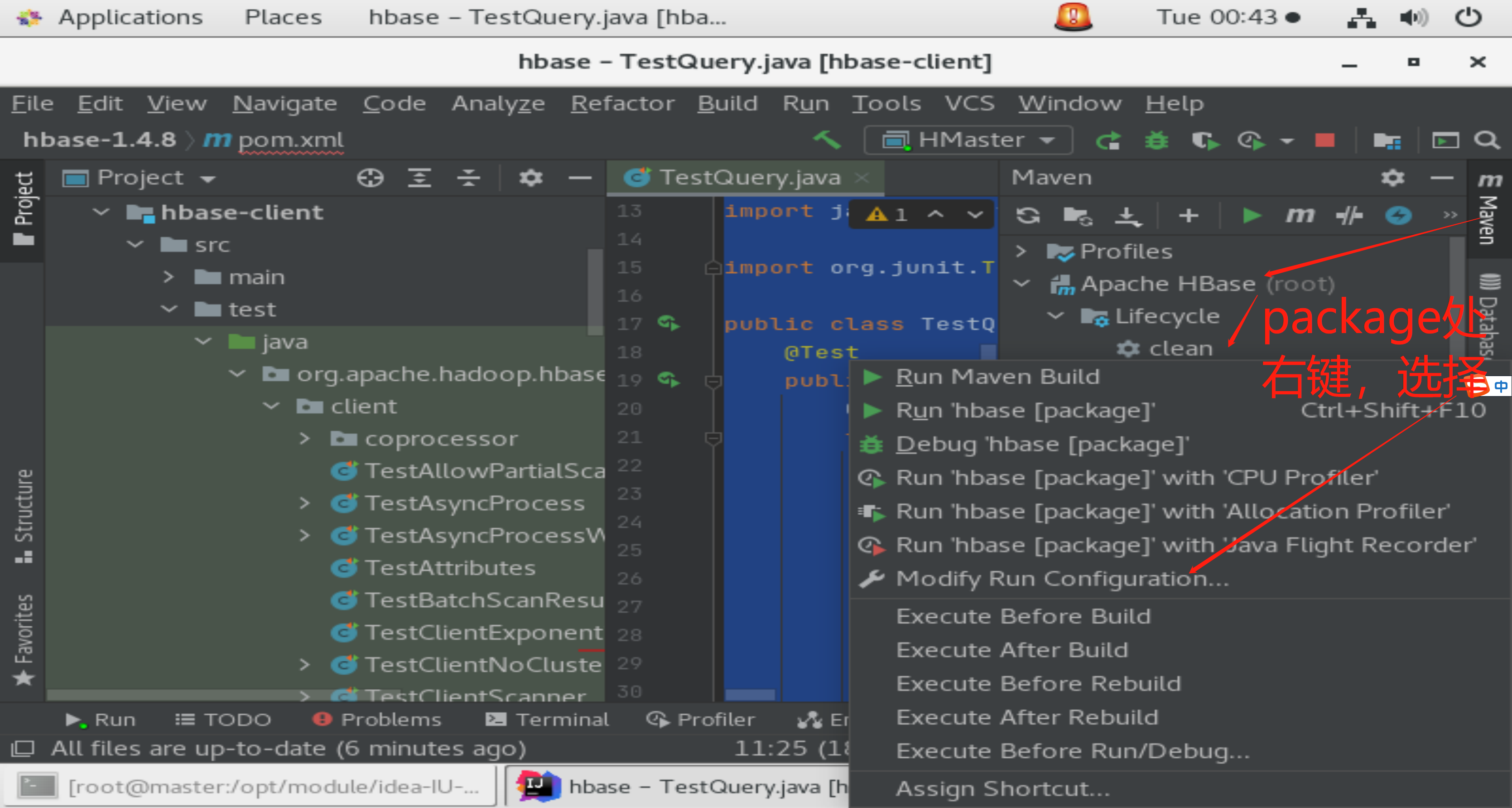Click the Debug bug icon in main toolbar
Image resolution: width=1512 pixels, height=808 pixels.
1156,140
